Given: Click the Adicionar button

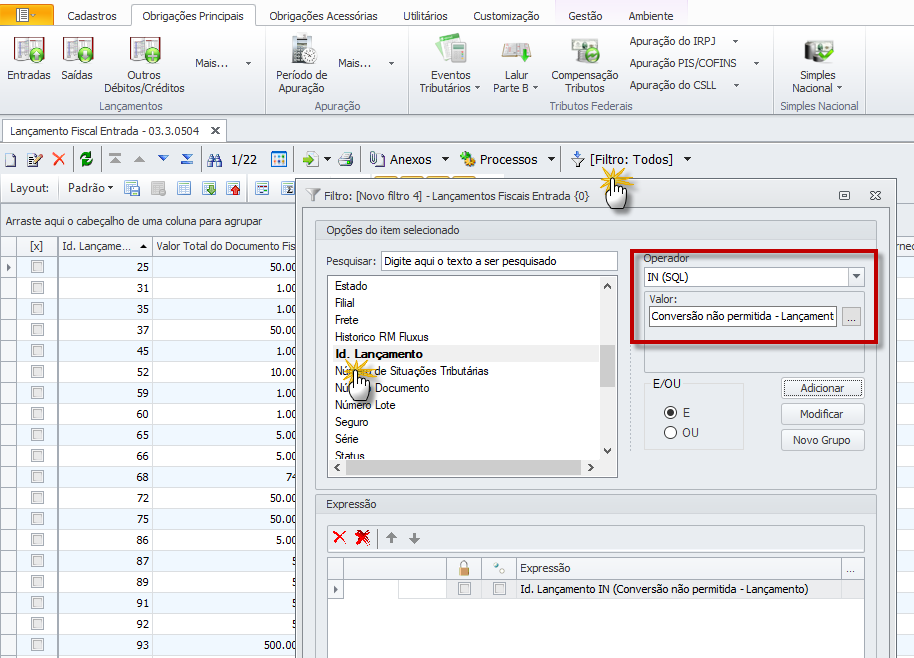Looking at the screenshot, I should (822, 388).
